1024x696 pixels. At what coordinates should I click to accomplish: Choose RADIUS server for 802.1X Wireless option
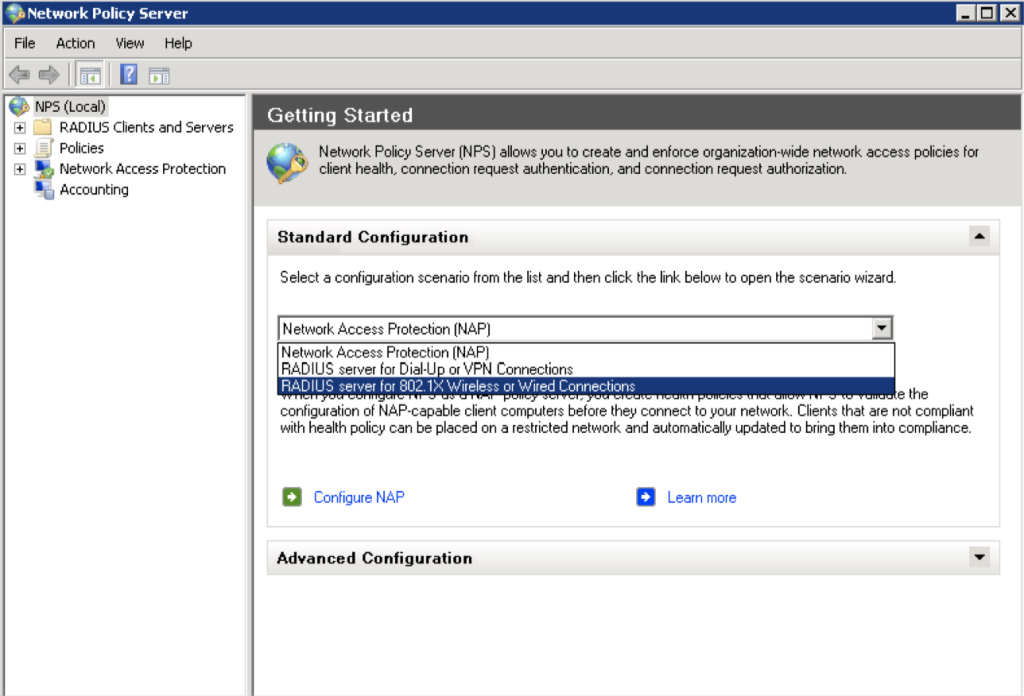[x=586, y=386]
